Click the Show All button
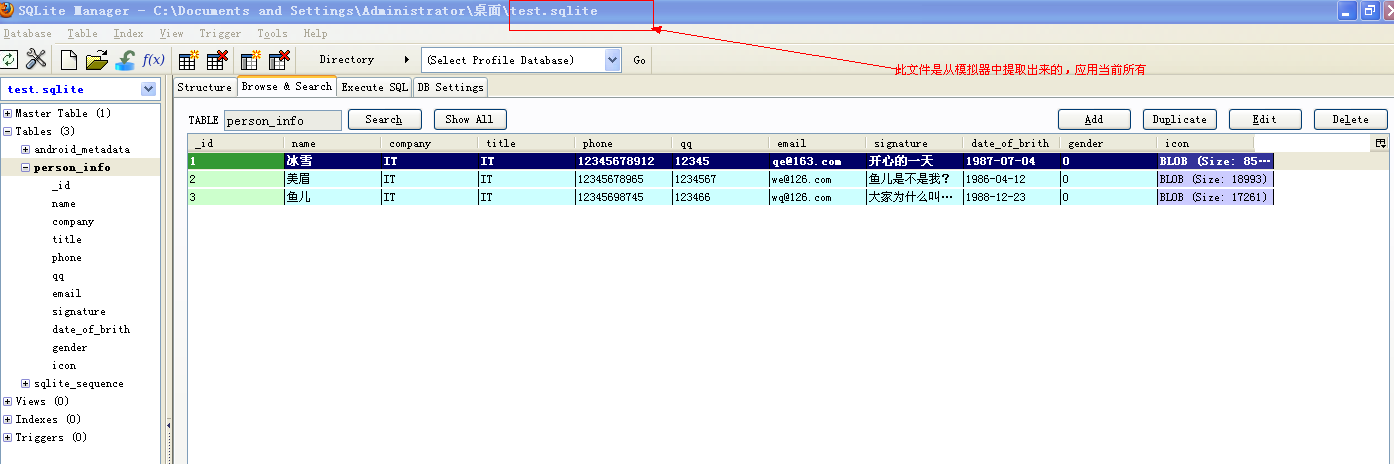Viewport: 1394px width, 464px height. 469,119
